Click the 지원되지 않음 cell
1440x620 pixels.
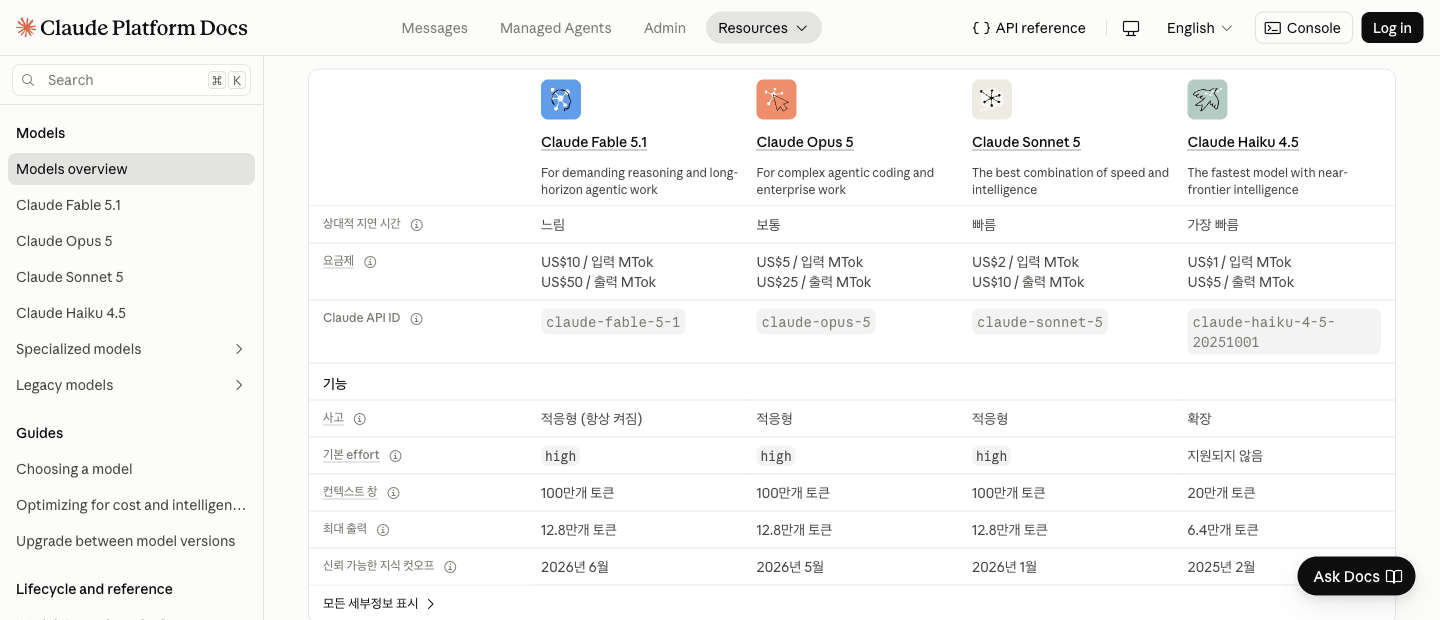1225,456
